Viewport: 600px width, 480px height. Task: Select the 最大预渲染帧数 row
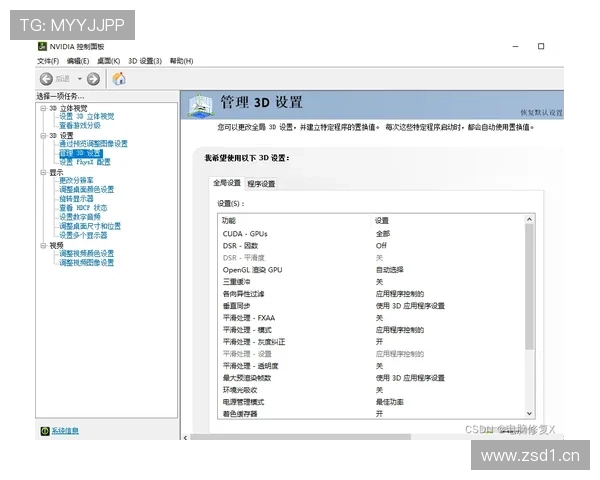(371, 378)
